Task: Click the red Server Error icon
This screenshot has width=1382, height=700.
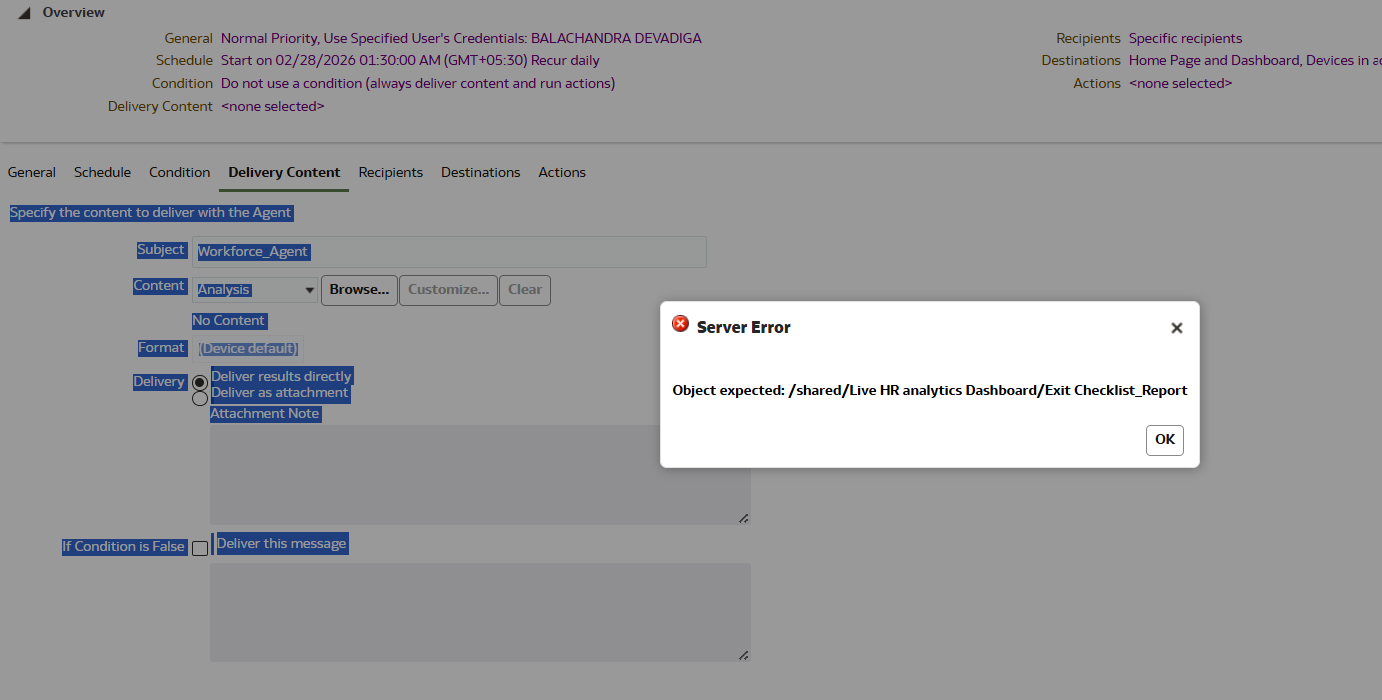Action: point(680,324)
